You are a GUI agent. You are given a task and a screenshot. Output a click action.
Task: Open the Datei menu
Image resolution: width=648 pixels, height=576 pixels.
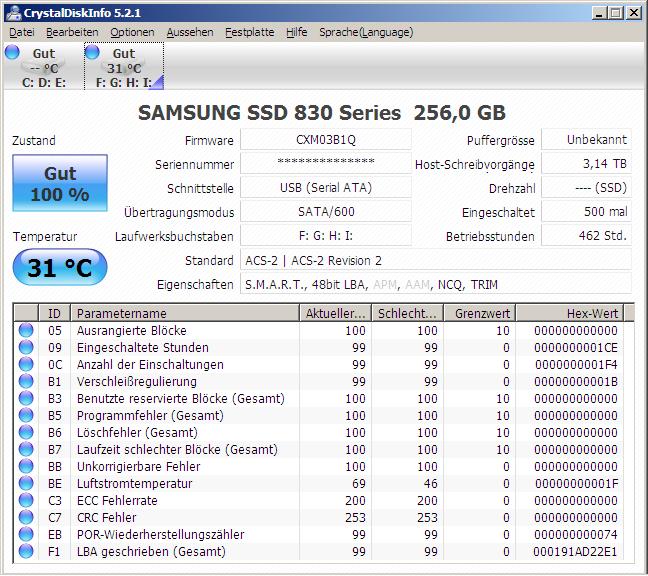click(21, 32)
